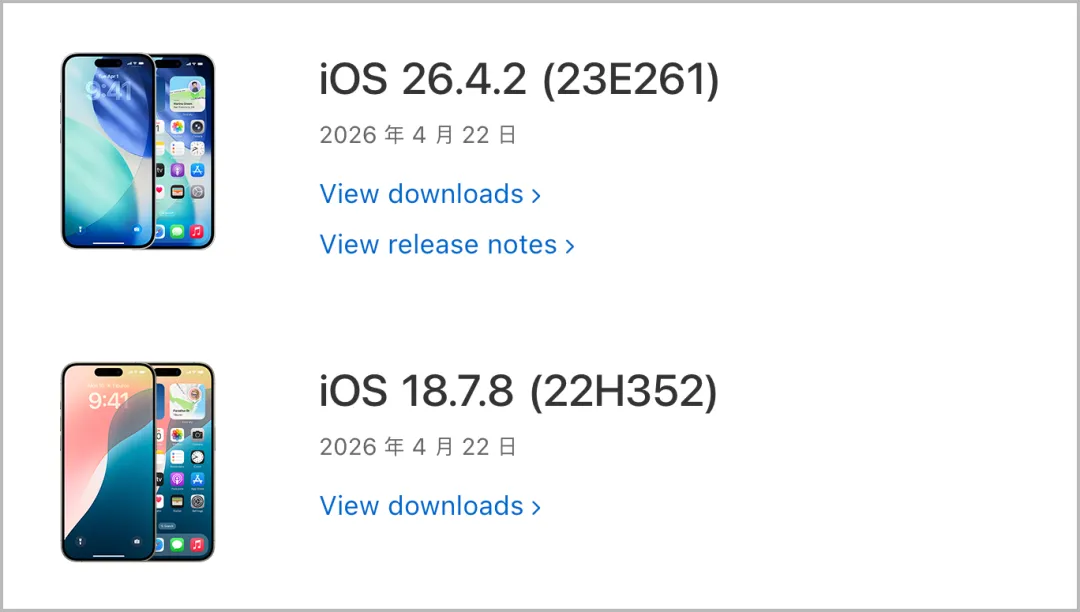
Task: Click chevron next to iOS 26.4.2 View downloads
Action: 536,195
